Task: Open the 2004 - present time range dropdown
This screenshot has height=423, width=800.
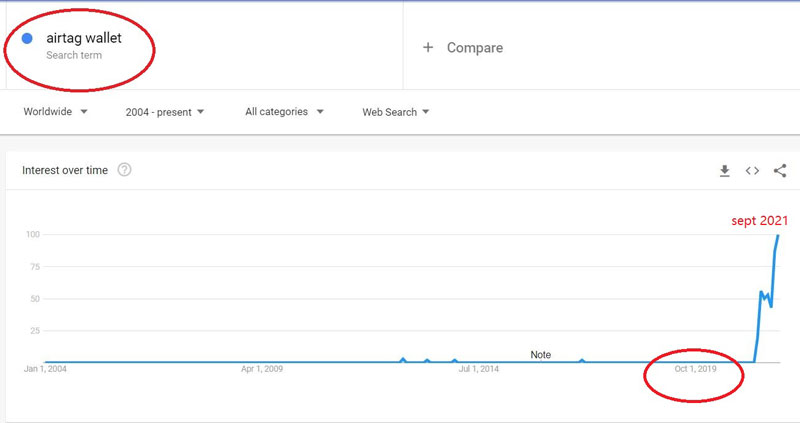Action: [165, 112]
